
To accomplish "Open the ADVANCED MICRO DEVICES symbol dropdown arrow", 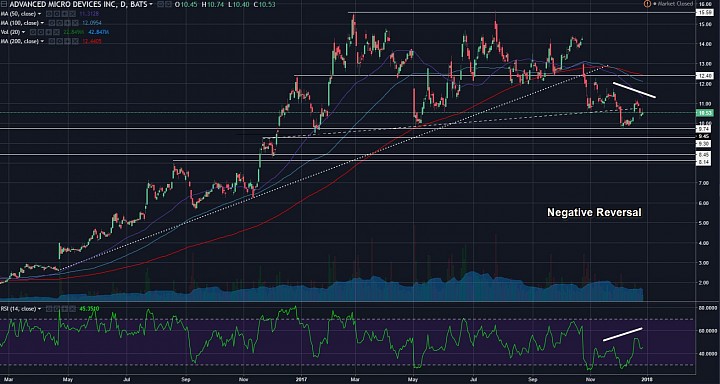I will tap(151, 4).
